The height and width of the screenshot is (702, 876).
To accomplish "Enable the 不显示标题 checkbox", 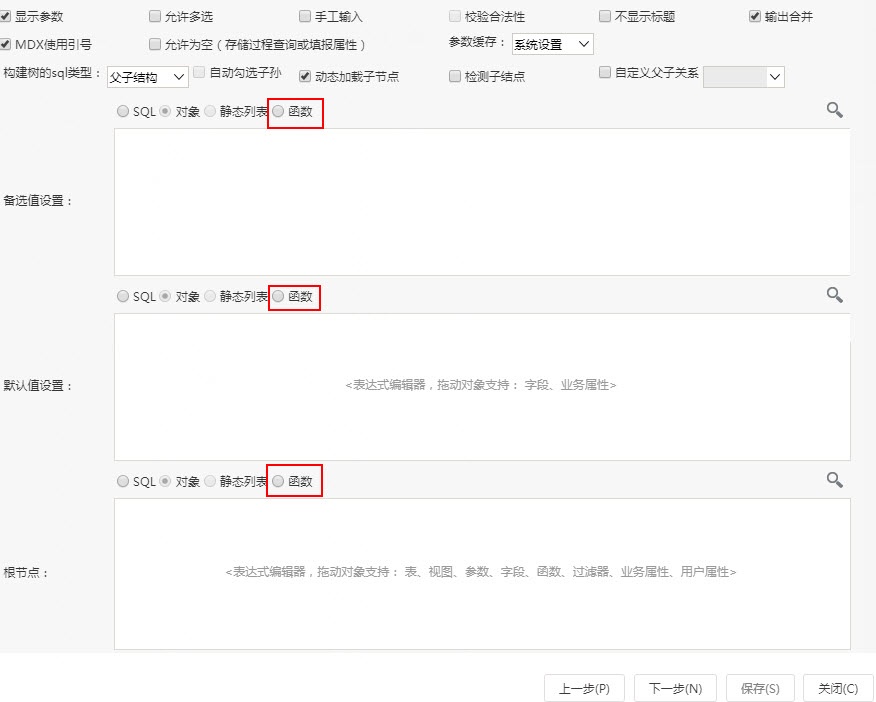I will pyautogui.click(x=604, y=16).
